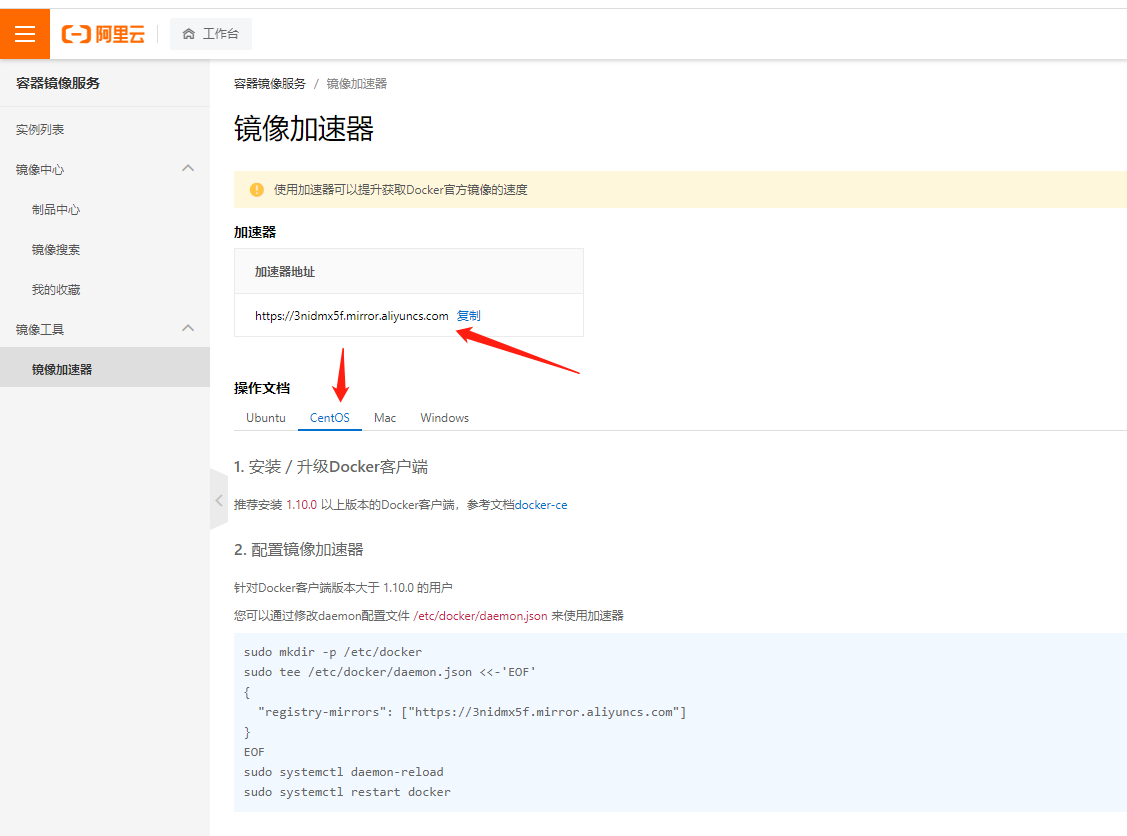Collapse the sidebar with arrow handle
Viewport: 1127px width, 836px height.
218,500
